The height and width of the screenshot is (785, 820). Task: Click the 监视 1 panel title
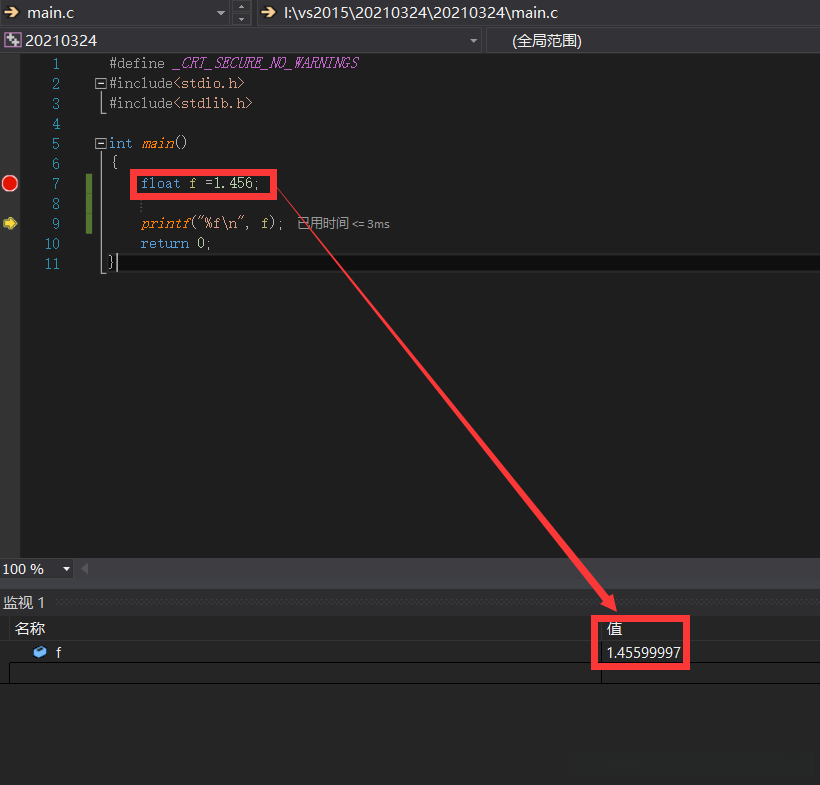(x=24, y=602)
